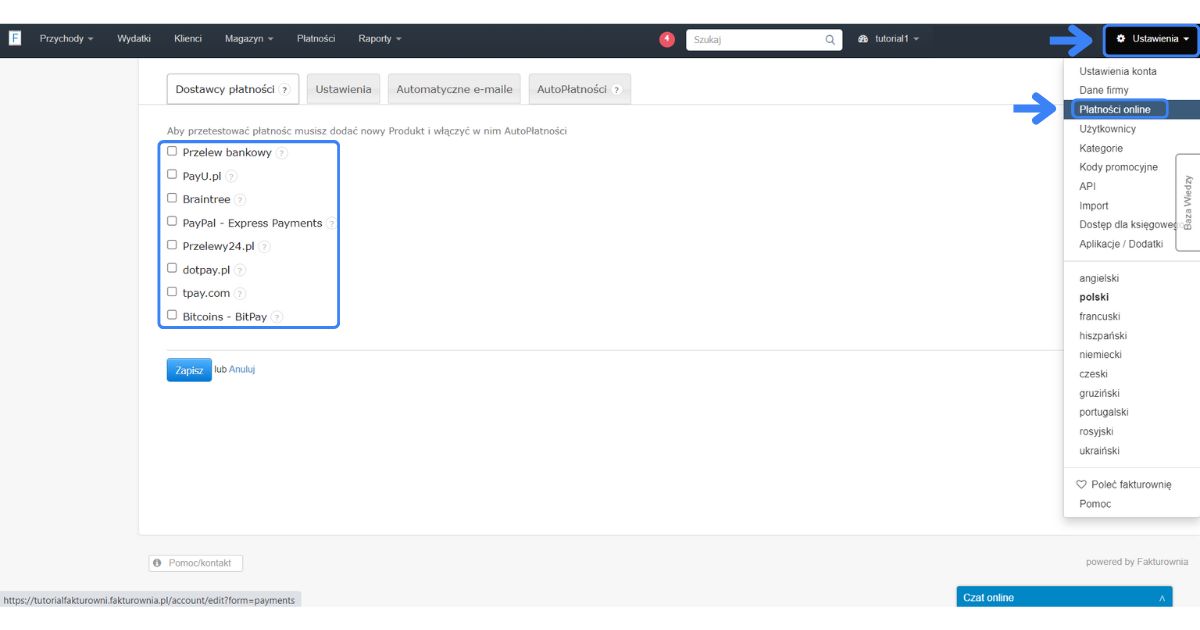
Task: Toggle the Ustawienia gear dropdown in the navbar
Action: click(x=1152, y=40)
